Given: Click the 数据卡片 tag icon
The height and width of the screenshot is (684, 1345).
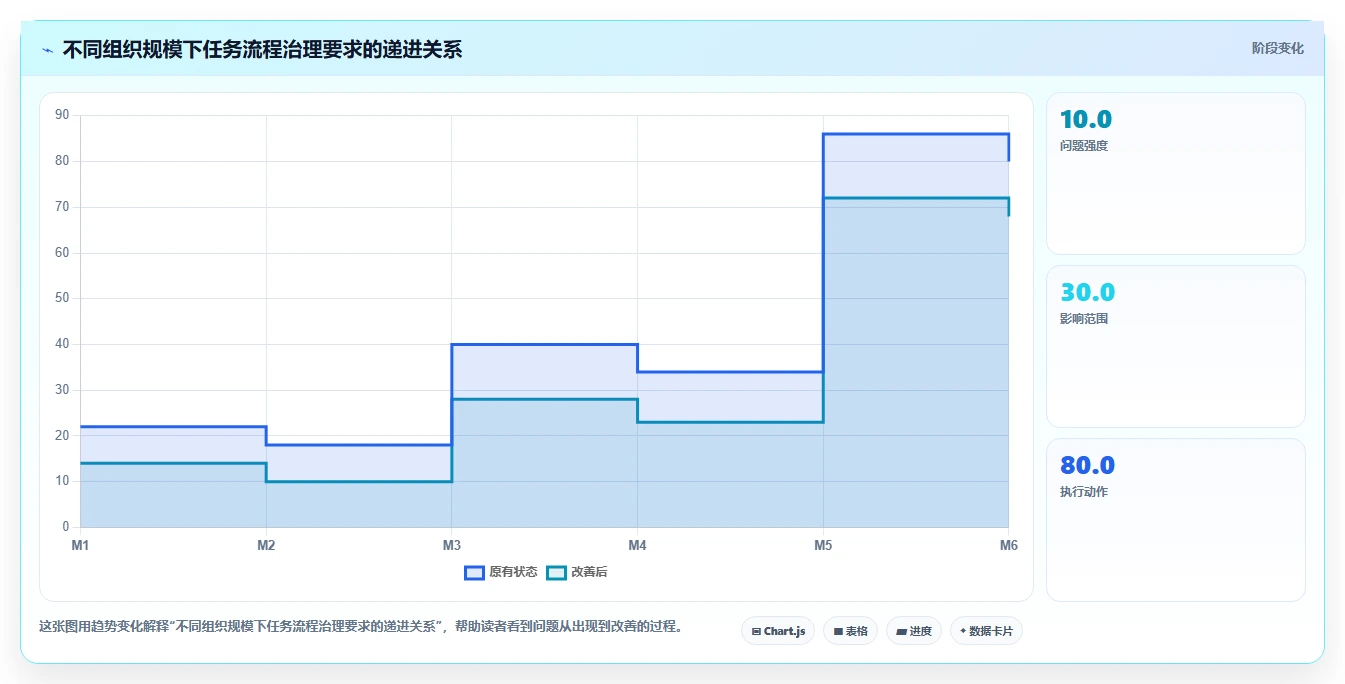Looking at the screenshot, I should (x=963, y=632).
